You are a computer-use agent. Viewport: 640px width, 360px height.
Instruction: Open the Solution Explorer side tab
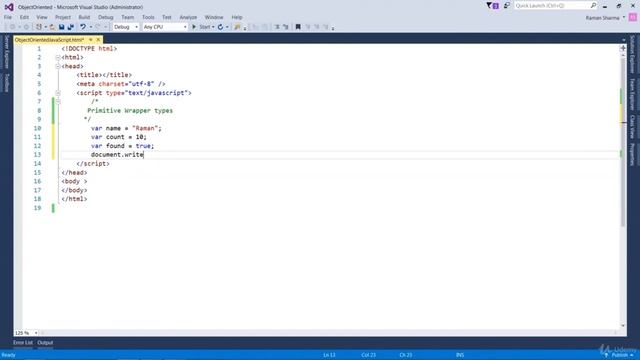tap(632, 54)
